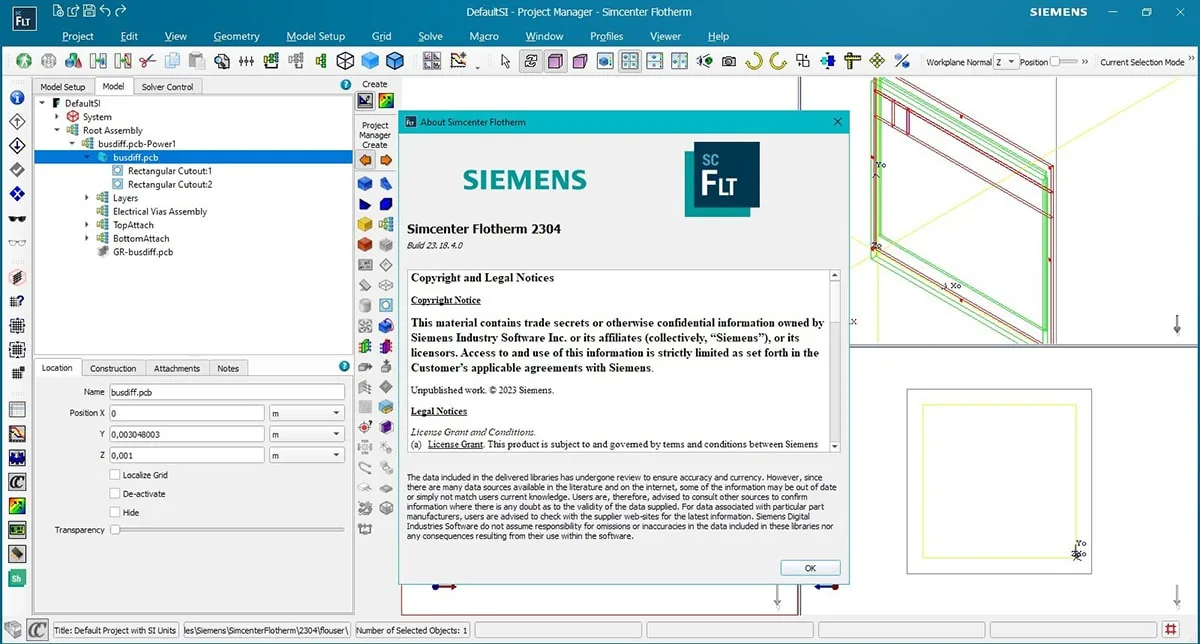Select the arrow pointer selection tool
Screen dimensions: 1200x644
(x=505, y=62)
